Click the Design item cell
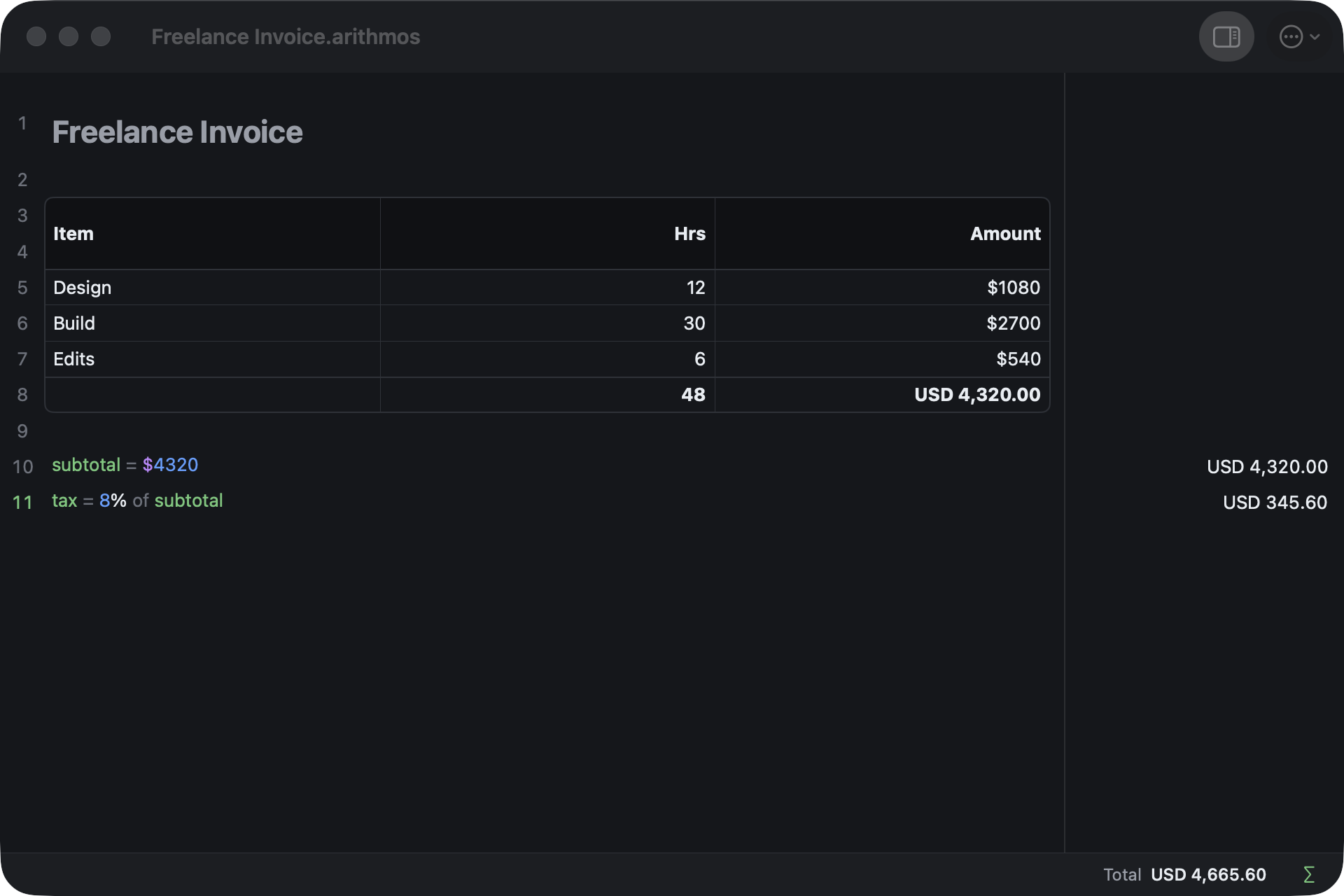Viewport: 1344px width, 896px height. pos(213,288)
